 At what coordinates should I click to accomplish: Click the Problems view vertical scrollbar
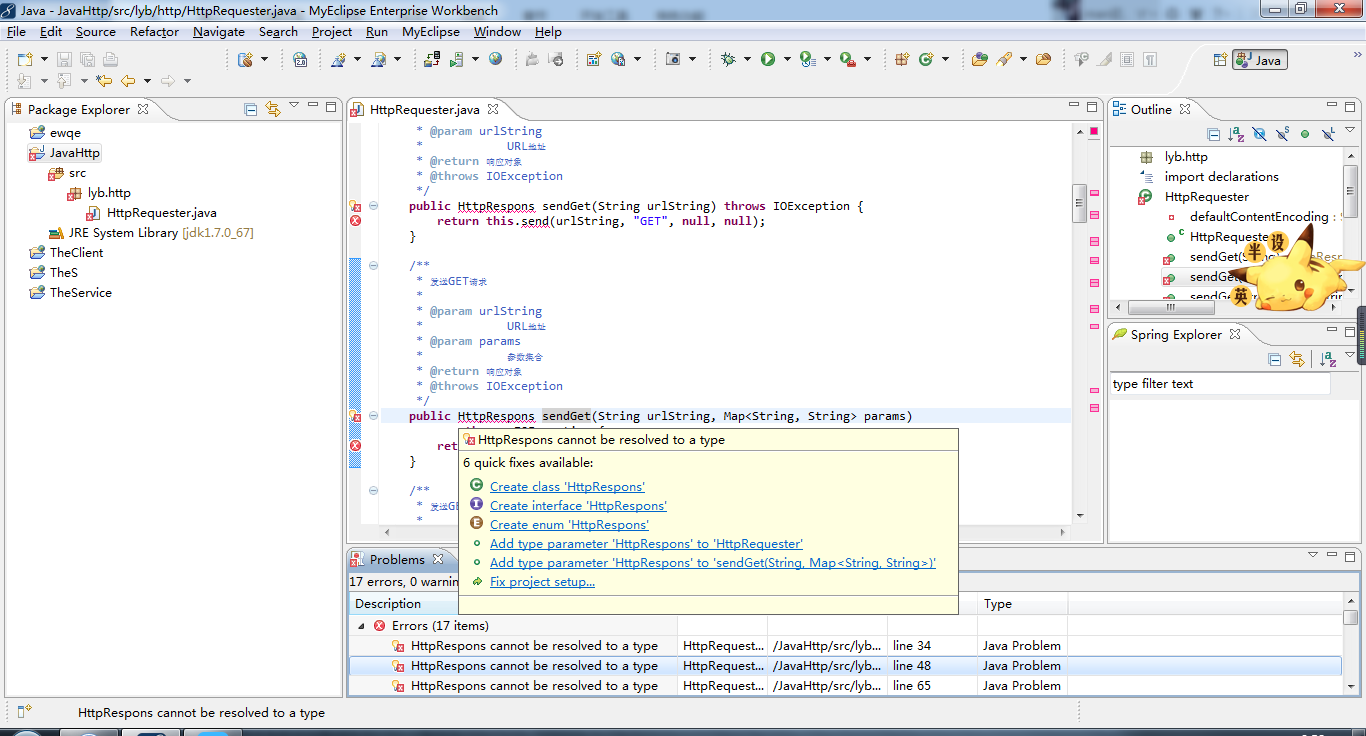pos(1351,643)
